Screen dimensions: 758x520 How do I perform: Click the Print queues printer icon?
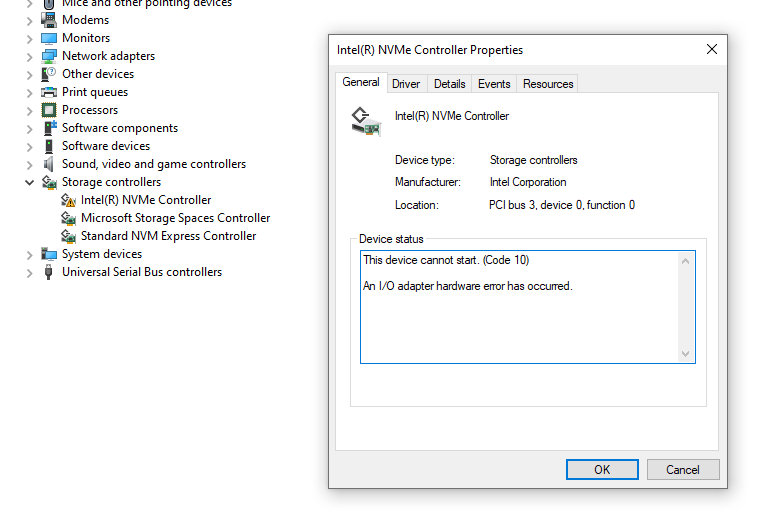coord(49,92)
